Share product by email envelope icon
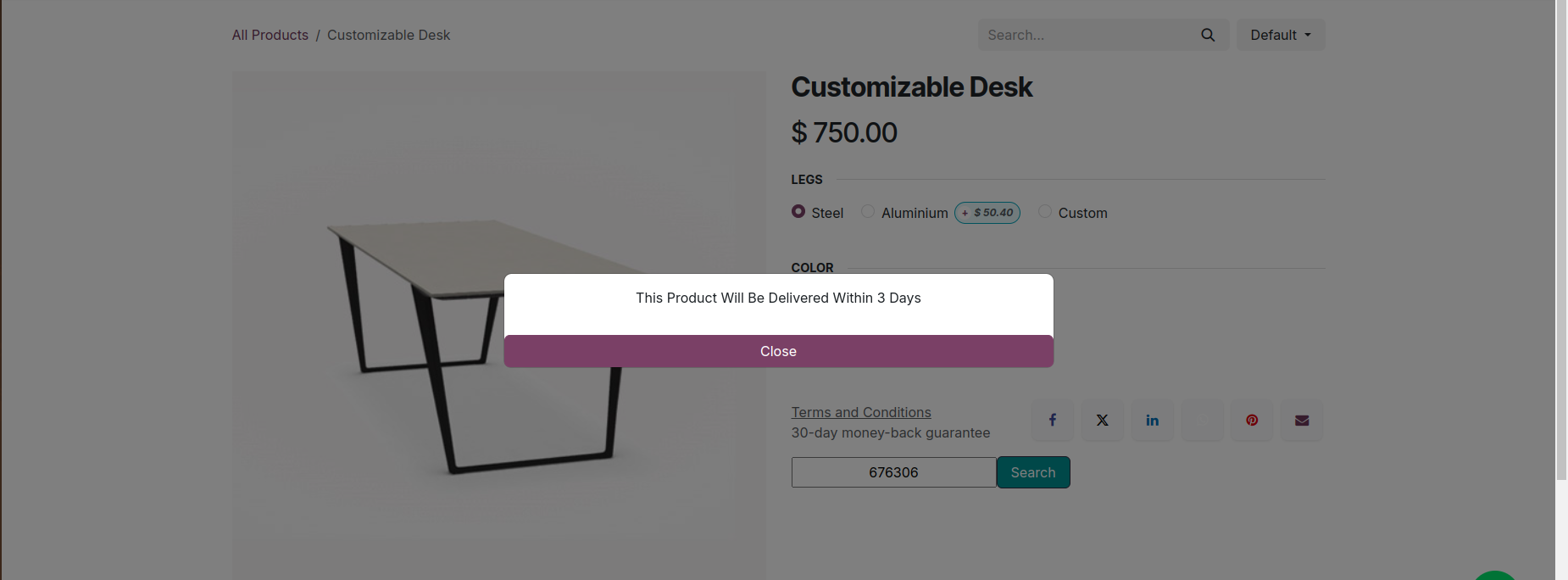The width and height of the screenshot is (1568, 580). click(1302, 421)
